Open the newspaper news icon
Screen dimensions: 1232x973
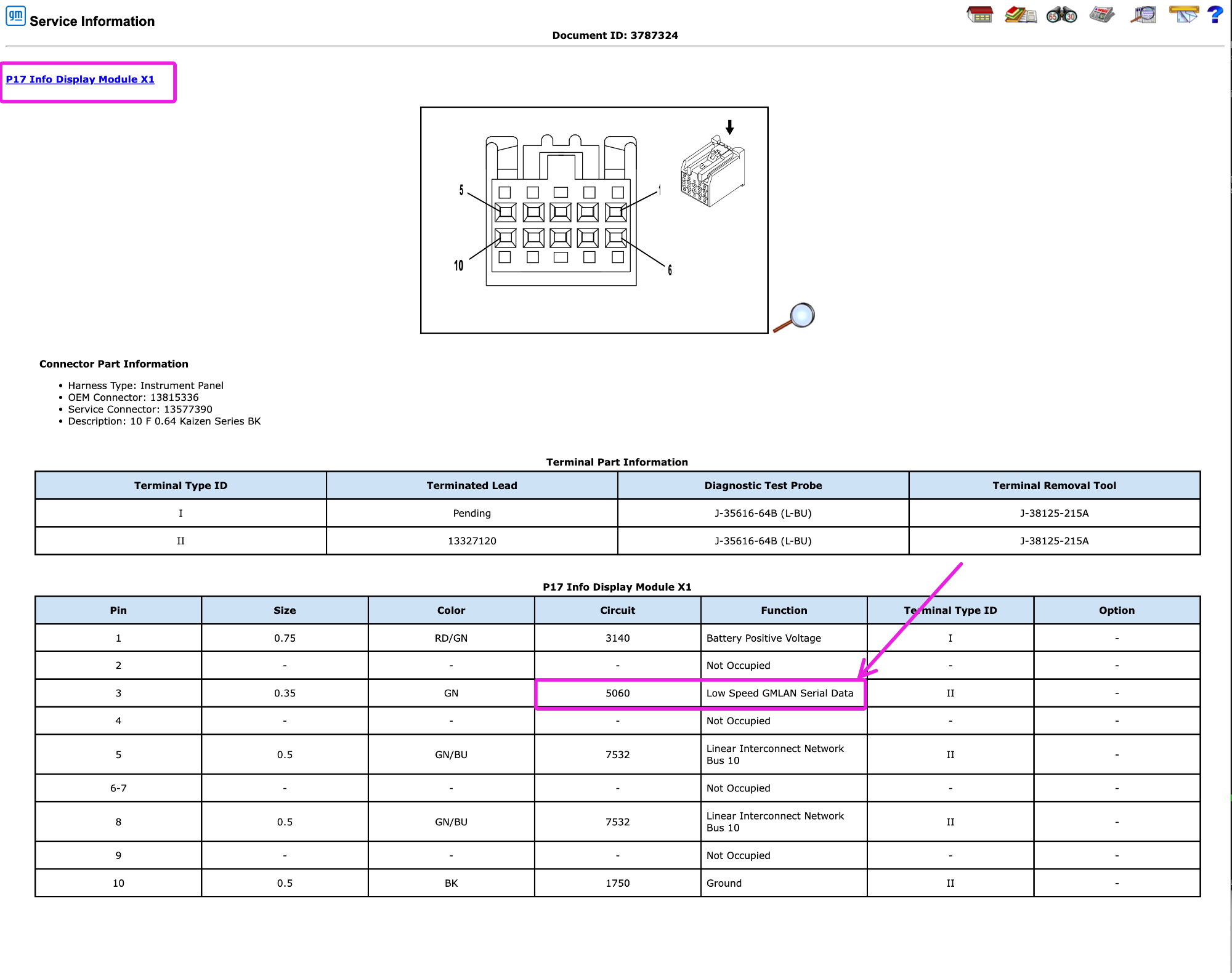1102,14
